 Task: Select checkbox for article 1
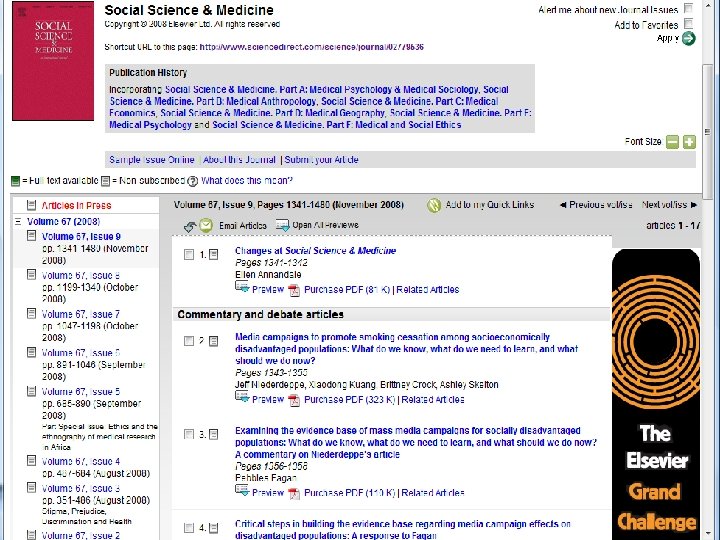tap(189, 255)
